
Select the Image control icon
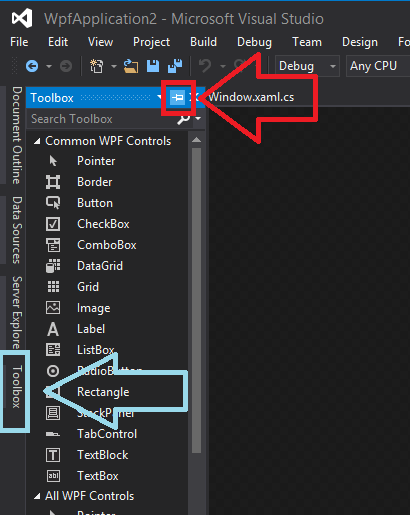click(x=53, y=308)
